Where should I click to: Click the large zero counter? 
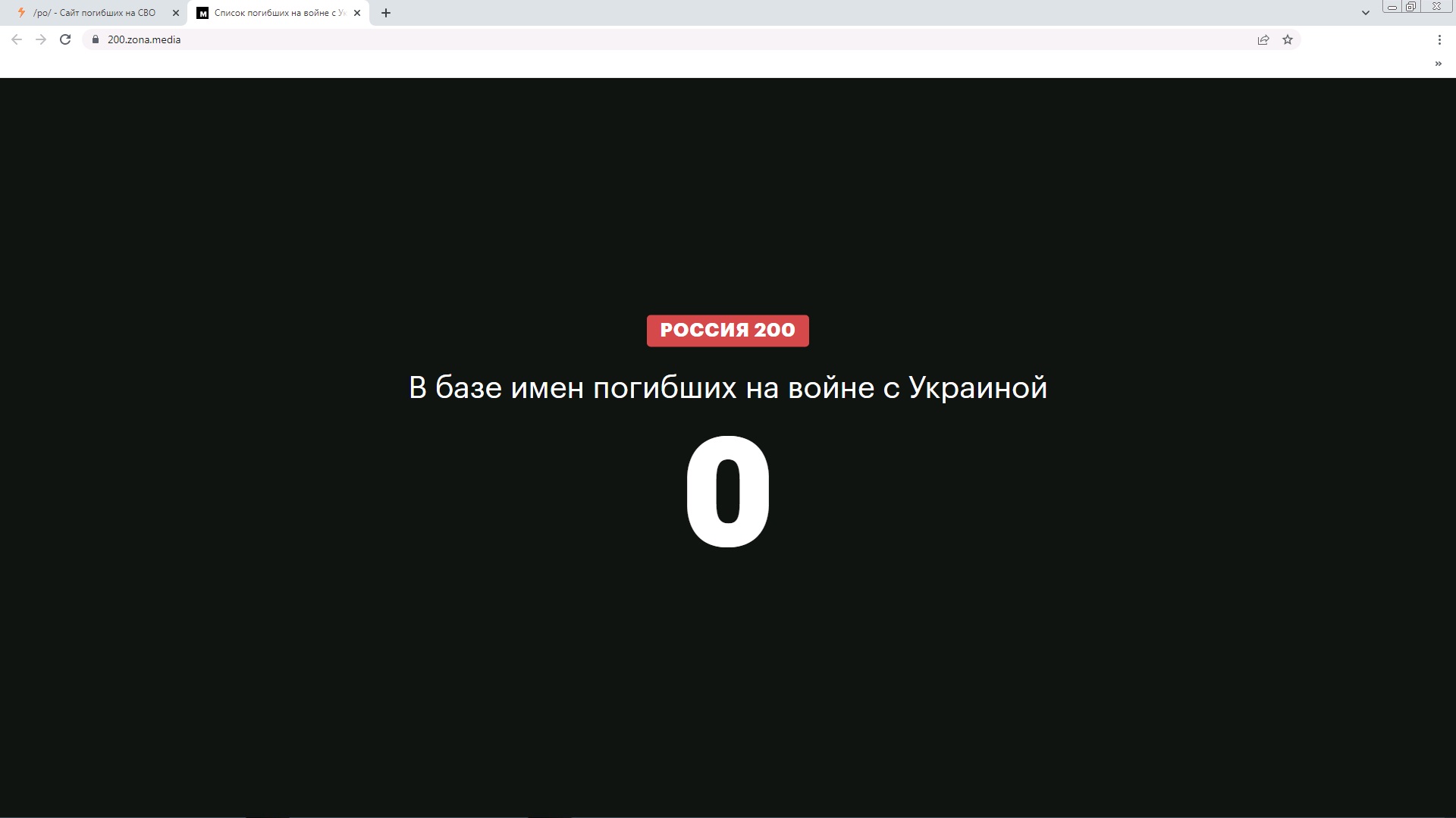(x=728, y=492)
